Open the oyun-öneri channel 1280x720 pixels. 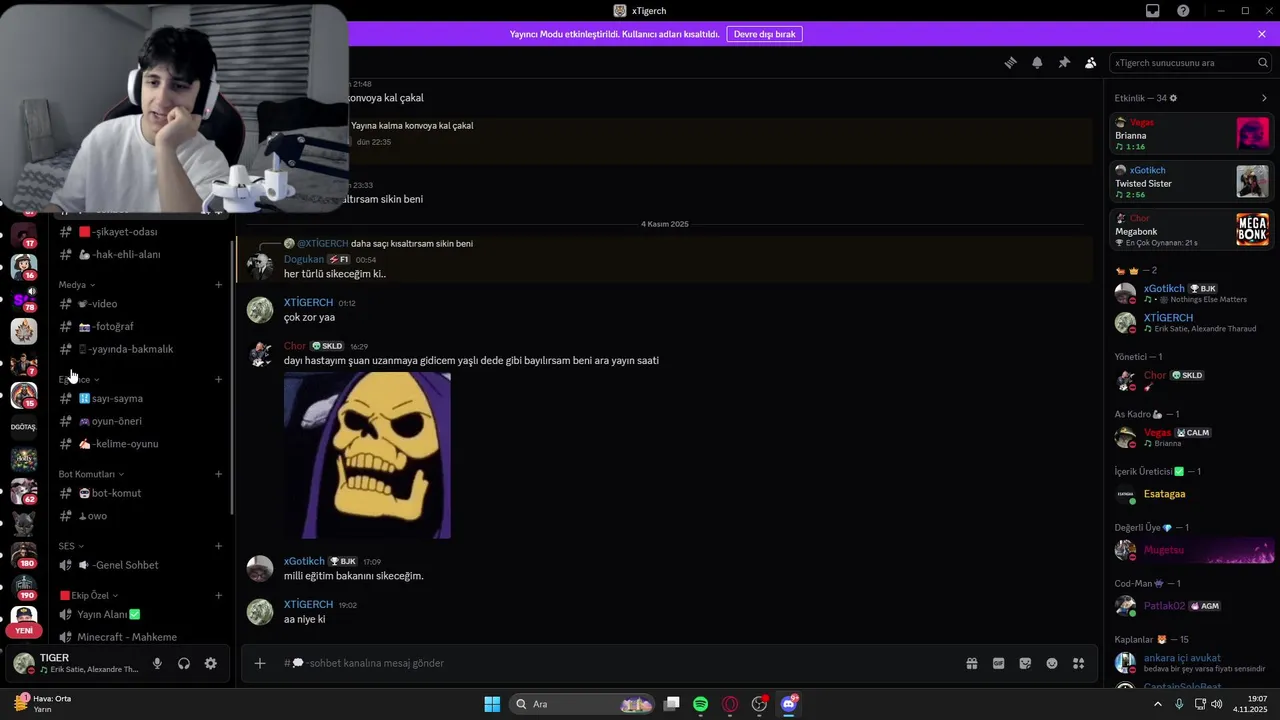(143, 421)
